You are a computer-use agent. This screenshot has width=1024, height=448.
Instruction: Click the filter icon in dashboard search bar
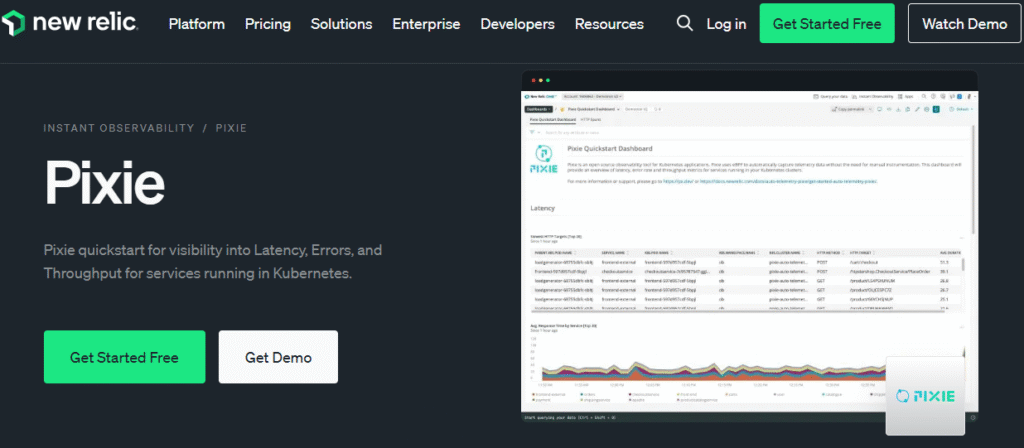click(534, 132)
